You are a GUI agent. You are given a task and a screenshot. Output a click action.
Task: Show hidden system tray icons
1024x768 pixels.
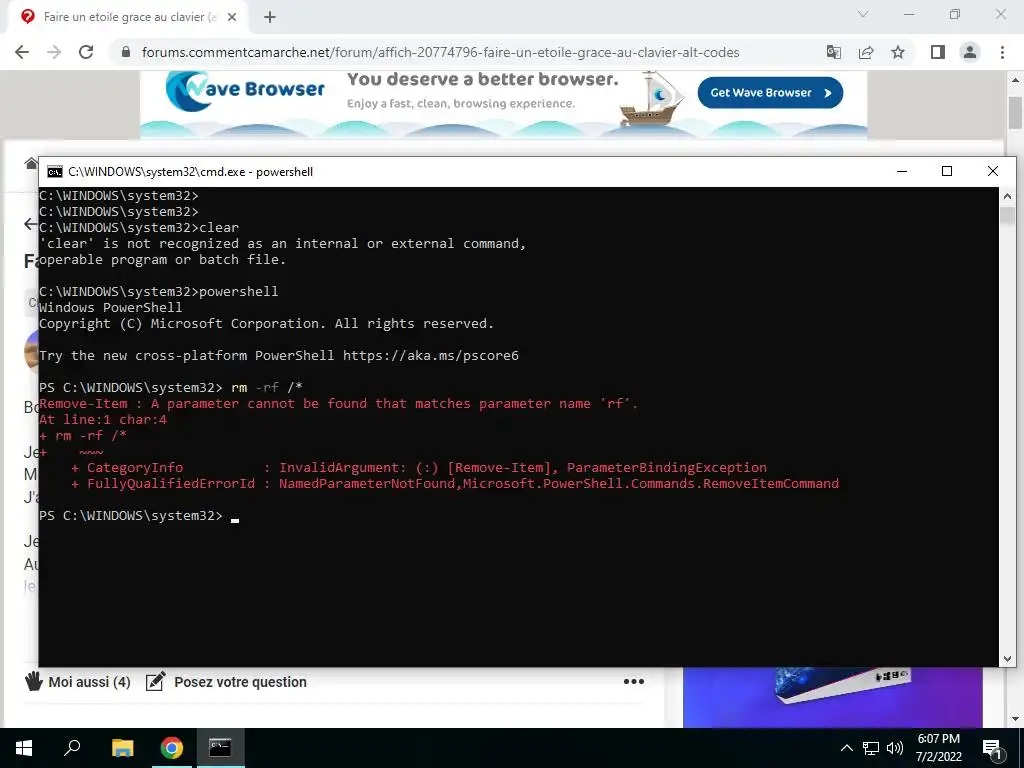tap(846, 748)
